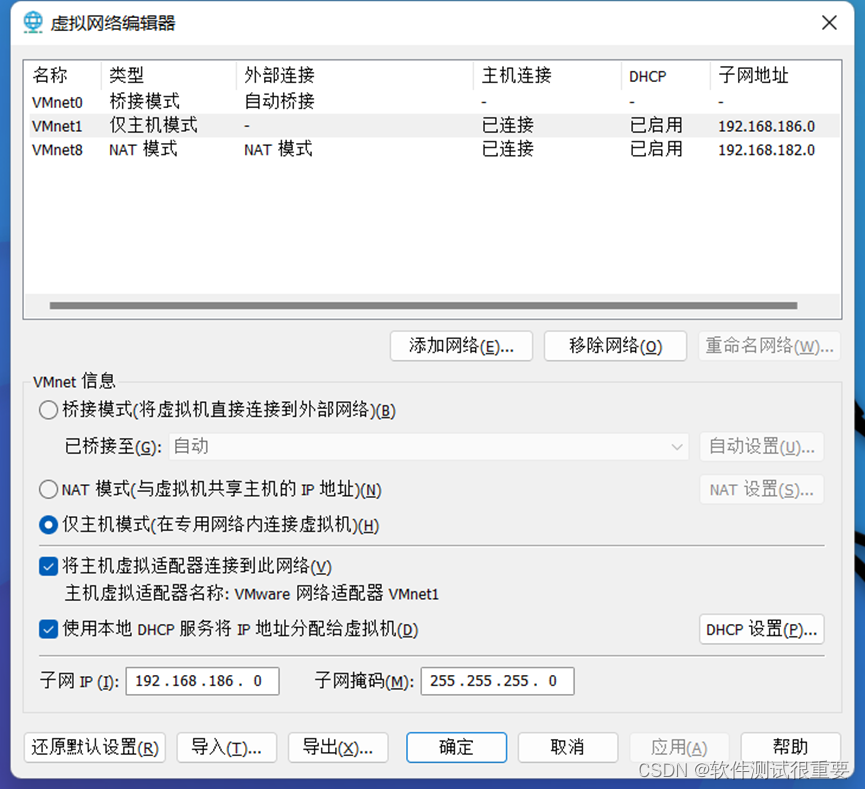The image size is (865, 789).
Task: Click 自动桥接 cell in VMnet0 row
Action: click(x=279, y=102)
